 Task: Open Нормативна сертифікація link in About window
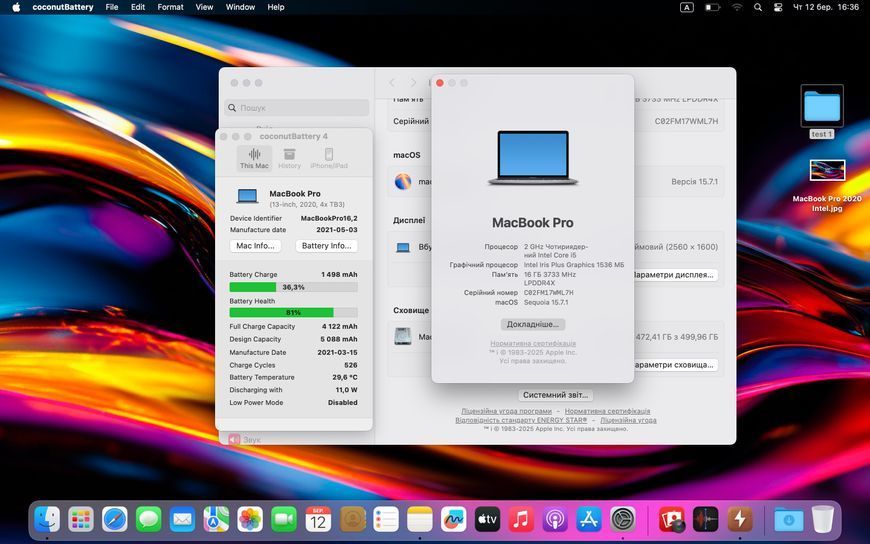(533, 344)
